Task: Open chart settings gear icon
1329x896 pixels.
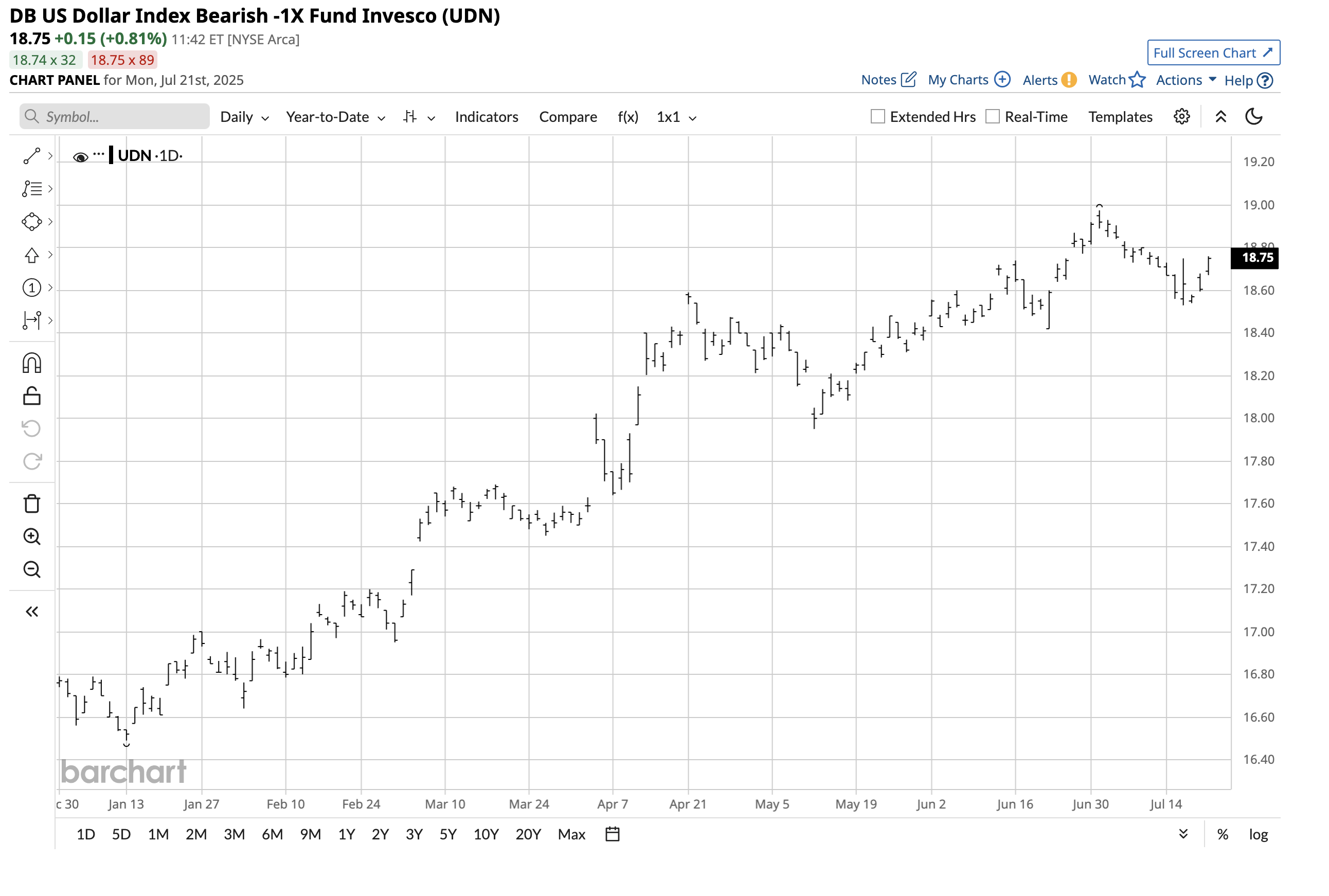Action: (x=1181, y=117)
